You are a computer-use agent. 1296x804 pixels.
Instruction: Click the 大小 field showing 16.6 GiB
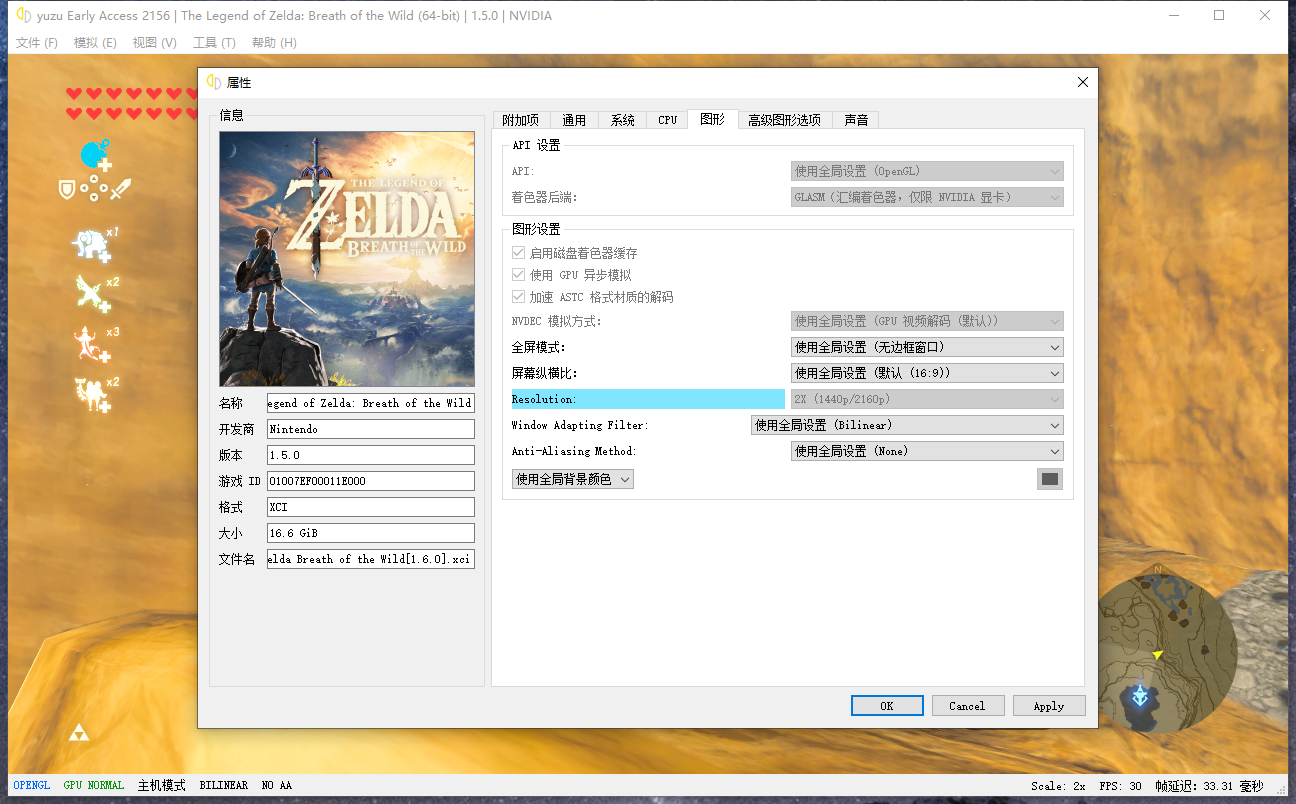click(x=371, y=533)
